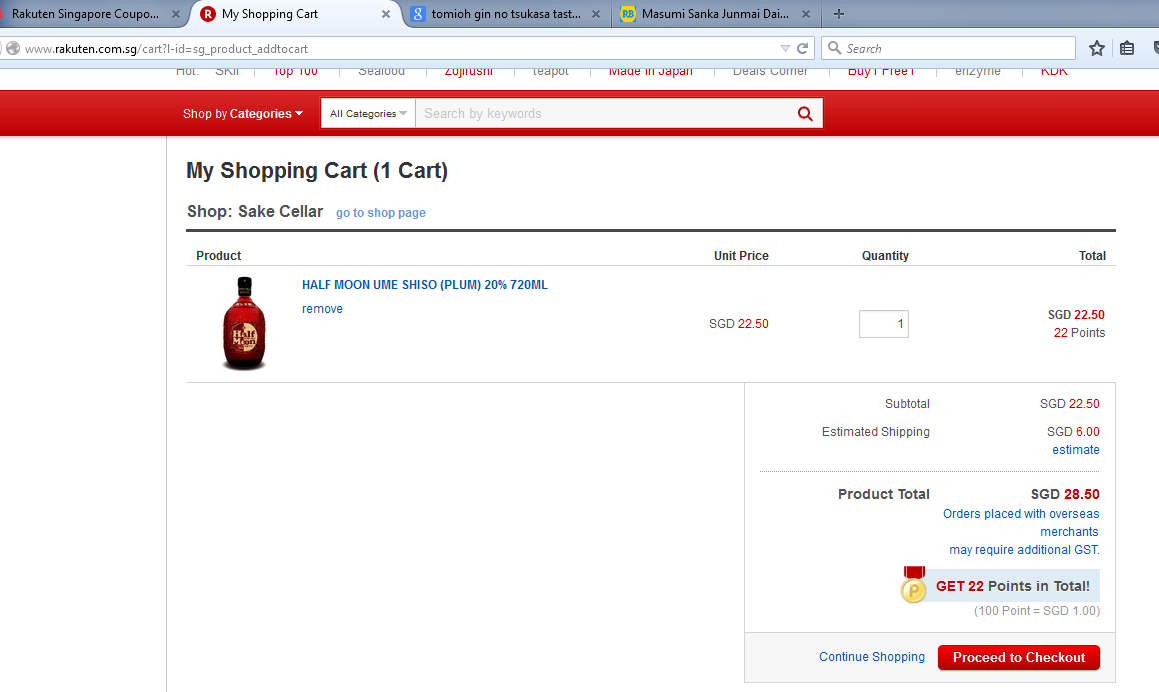Switch to Masumi Sanka Junmai Dai tab
The image size is (1159, 692).
715,14
